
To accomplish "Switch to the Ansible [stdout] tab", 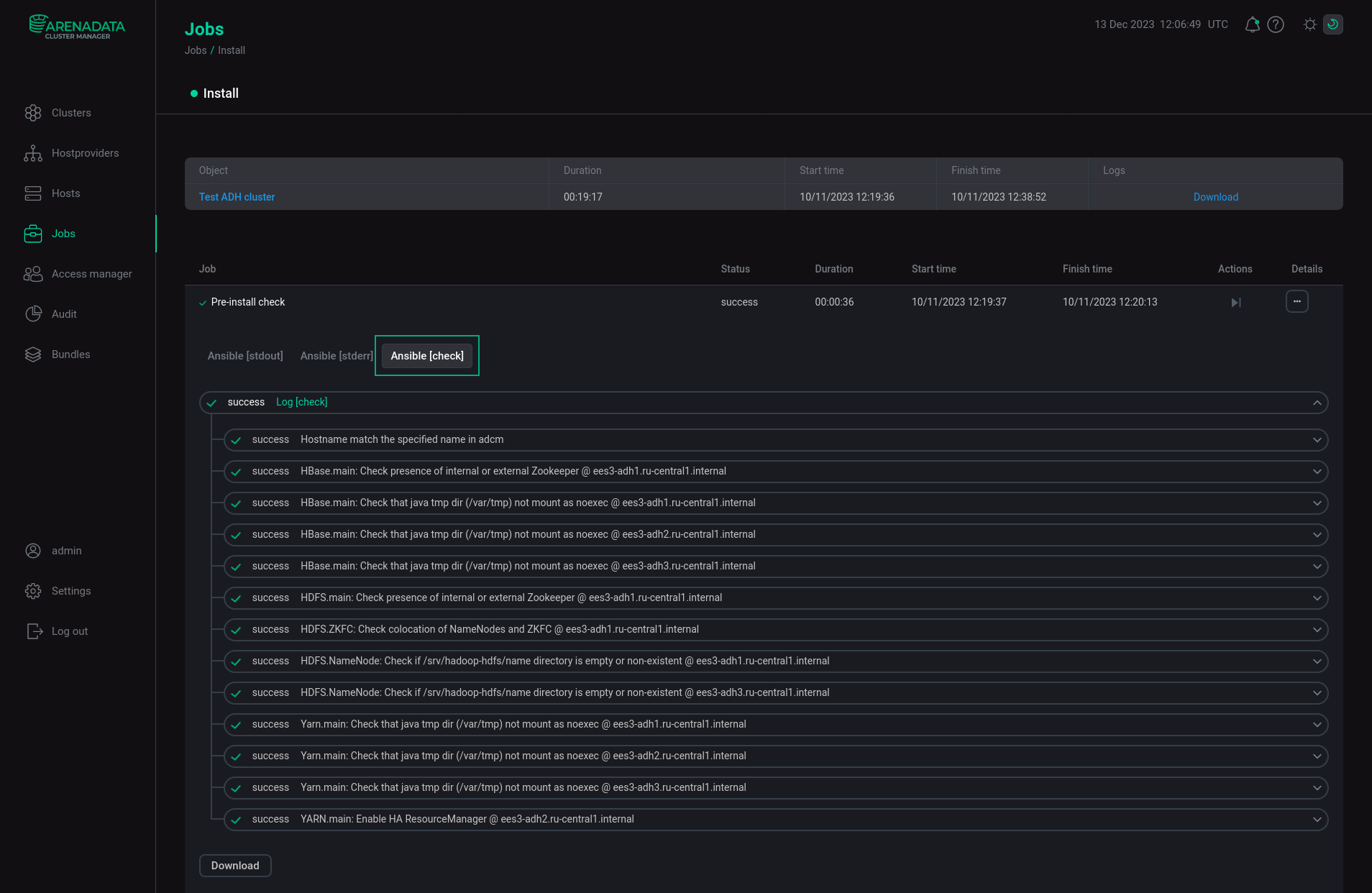I will point(244,355).
